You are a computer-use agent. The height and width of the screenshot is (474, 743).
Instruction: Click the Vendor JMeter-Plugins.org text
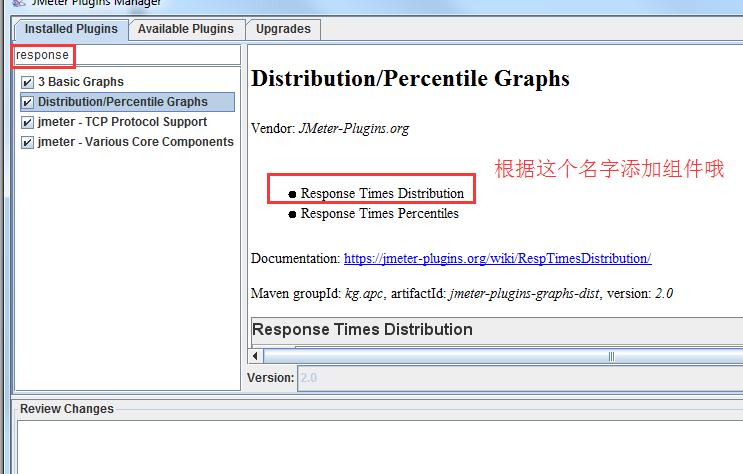330,128
